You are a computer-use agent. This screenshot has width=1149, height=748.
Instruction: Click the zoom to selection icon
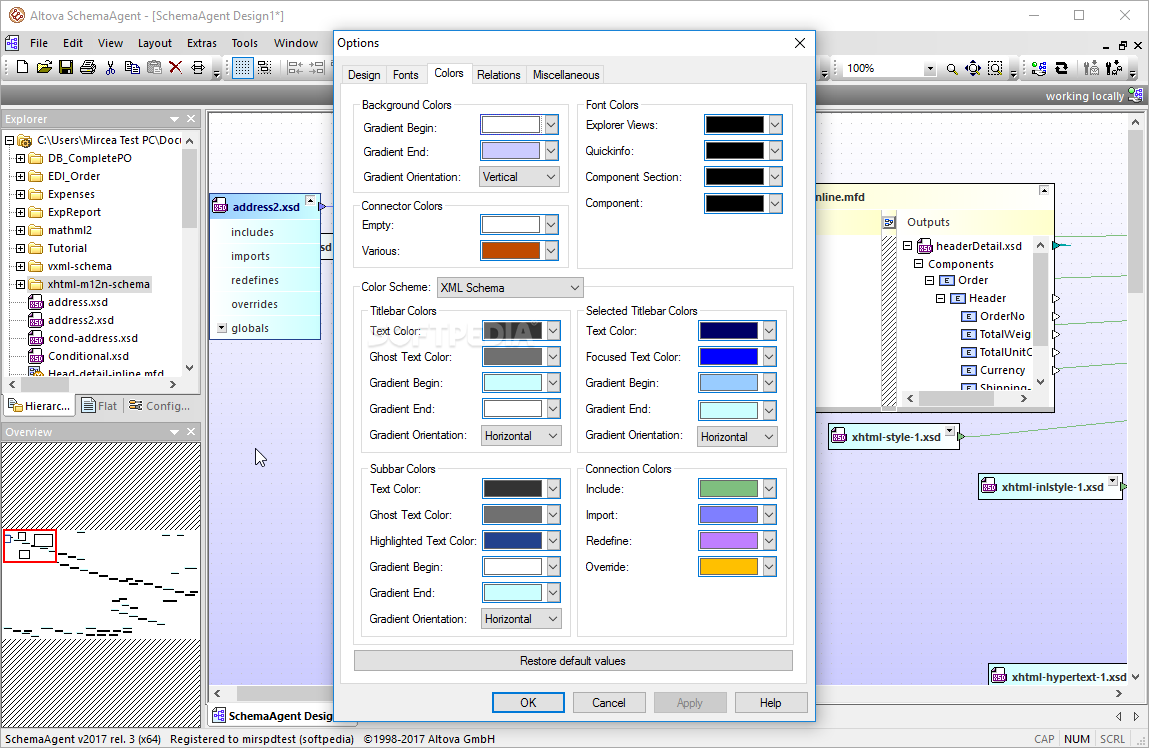tap(995, 69)
